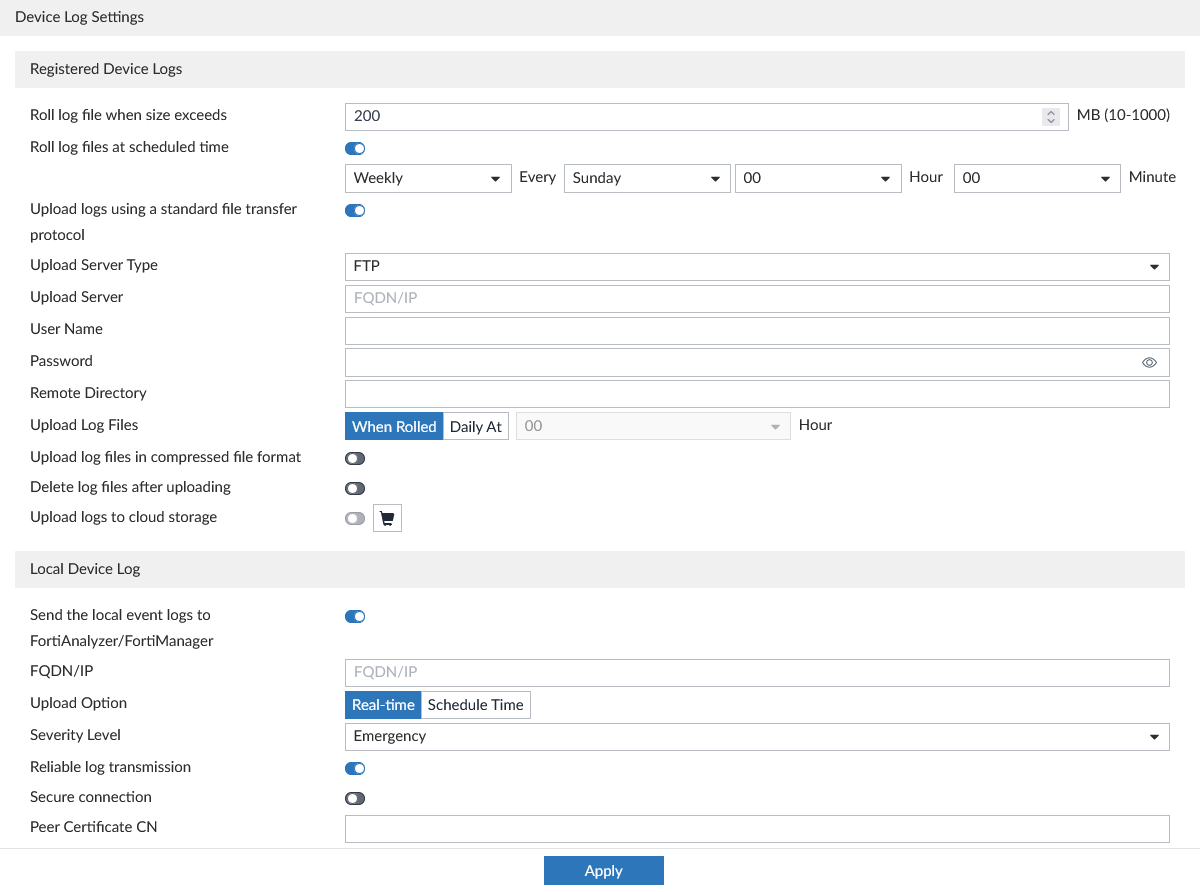Open cloud storage options via the cart icon

(x=387, y=517)
